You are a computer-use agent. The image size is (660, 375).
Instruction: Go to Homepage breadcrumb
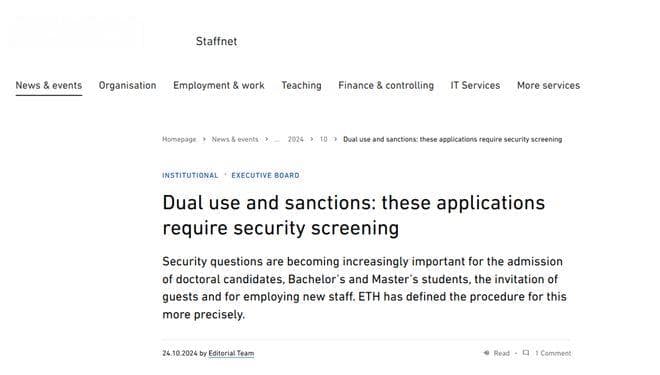pyautogui.click(x=179, y=139)
